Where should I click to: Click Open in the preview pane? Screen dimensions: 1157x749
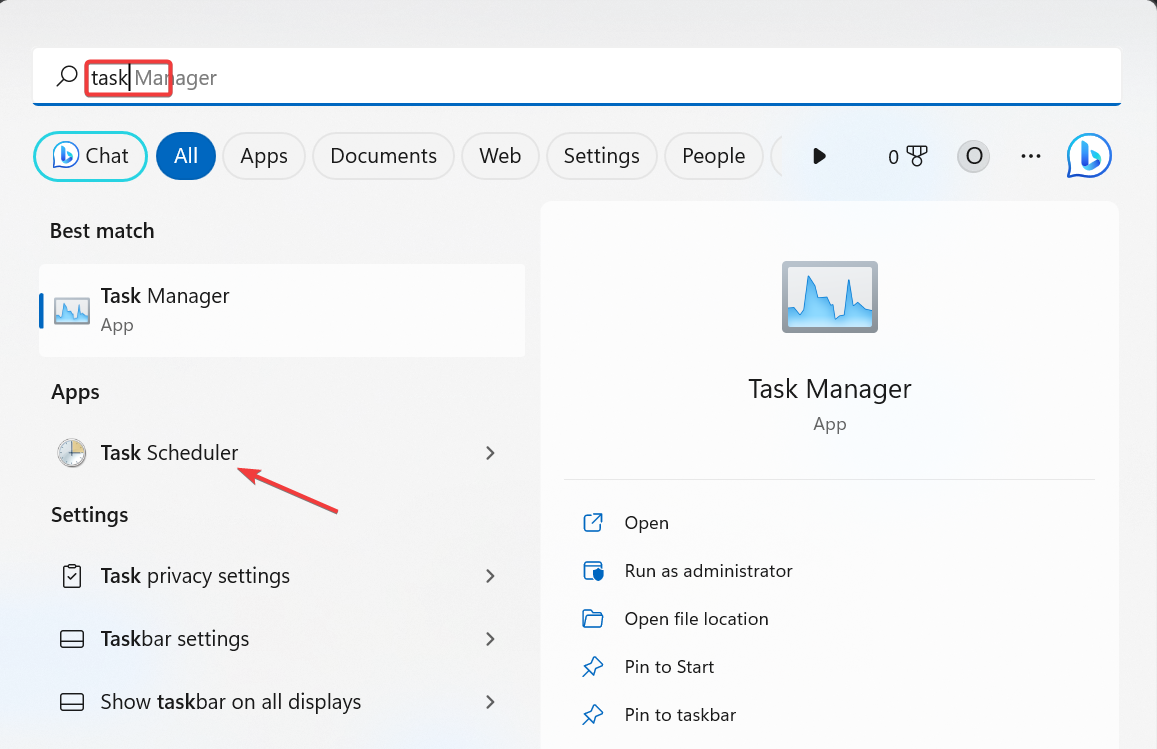646,522
